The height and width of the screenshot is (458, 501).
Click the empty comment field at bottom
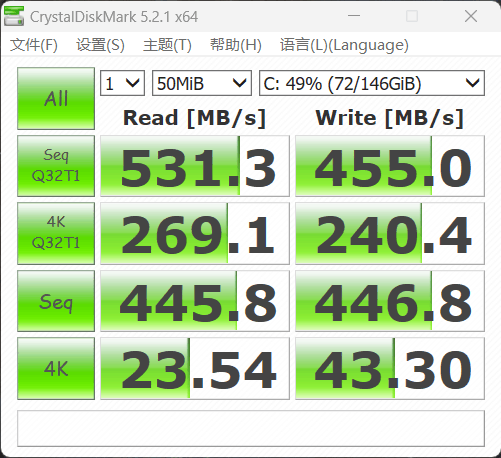pos(251,428)
